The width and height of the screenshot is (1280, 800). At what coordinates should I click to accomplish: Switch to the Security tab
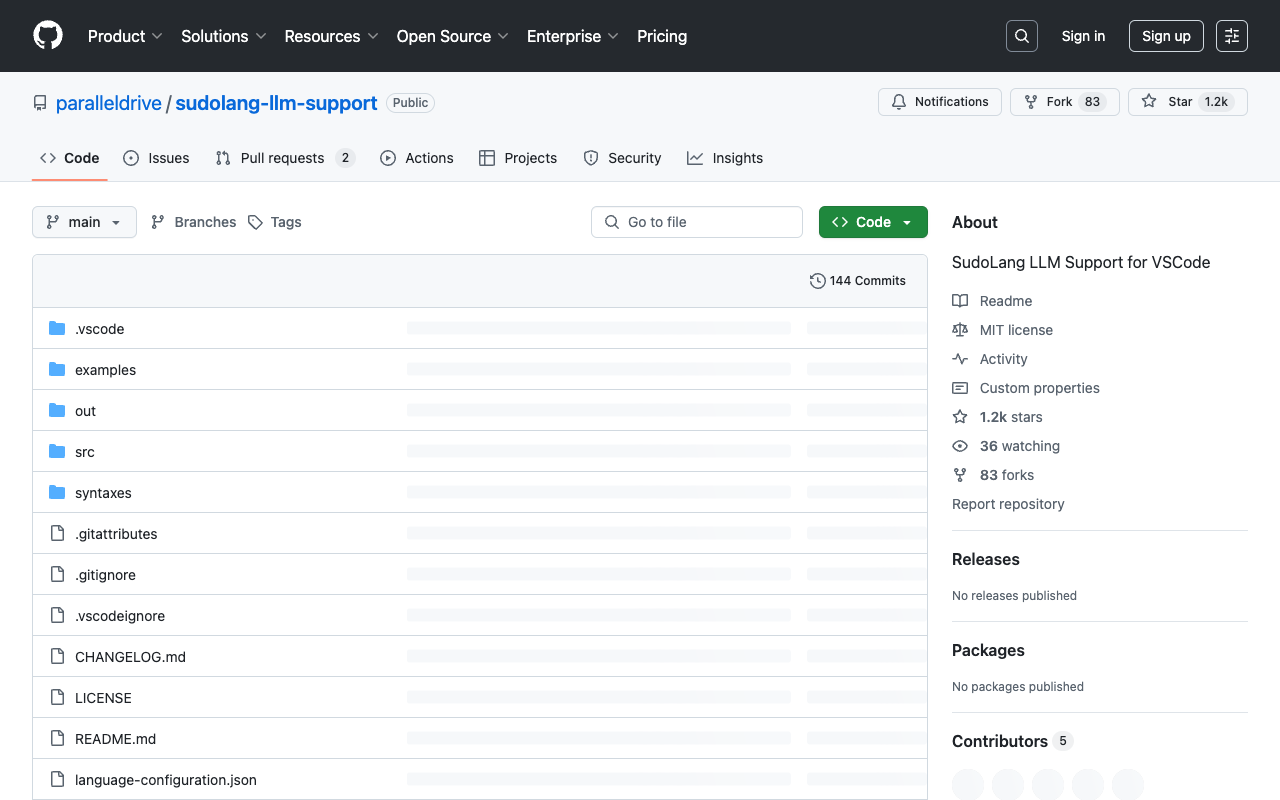pos(622,158)
